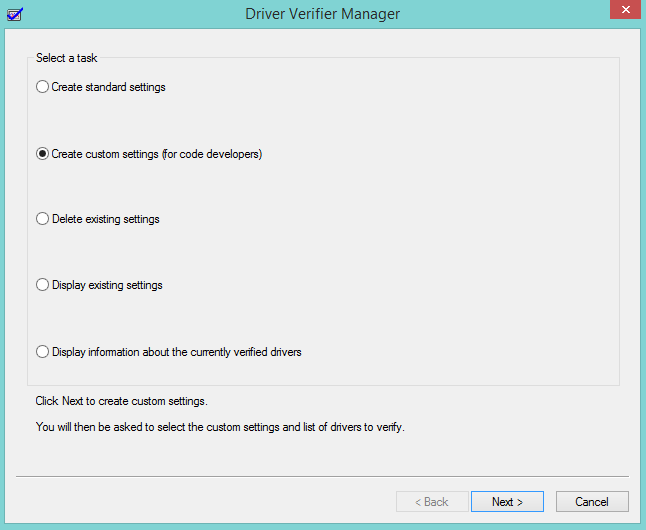The width and height of the screenshot is (646, 530).
Task: Click the '(for code developers)' label text
Action: tap(211, 155)
